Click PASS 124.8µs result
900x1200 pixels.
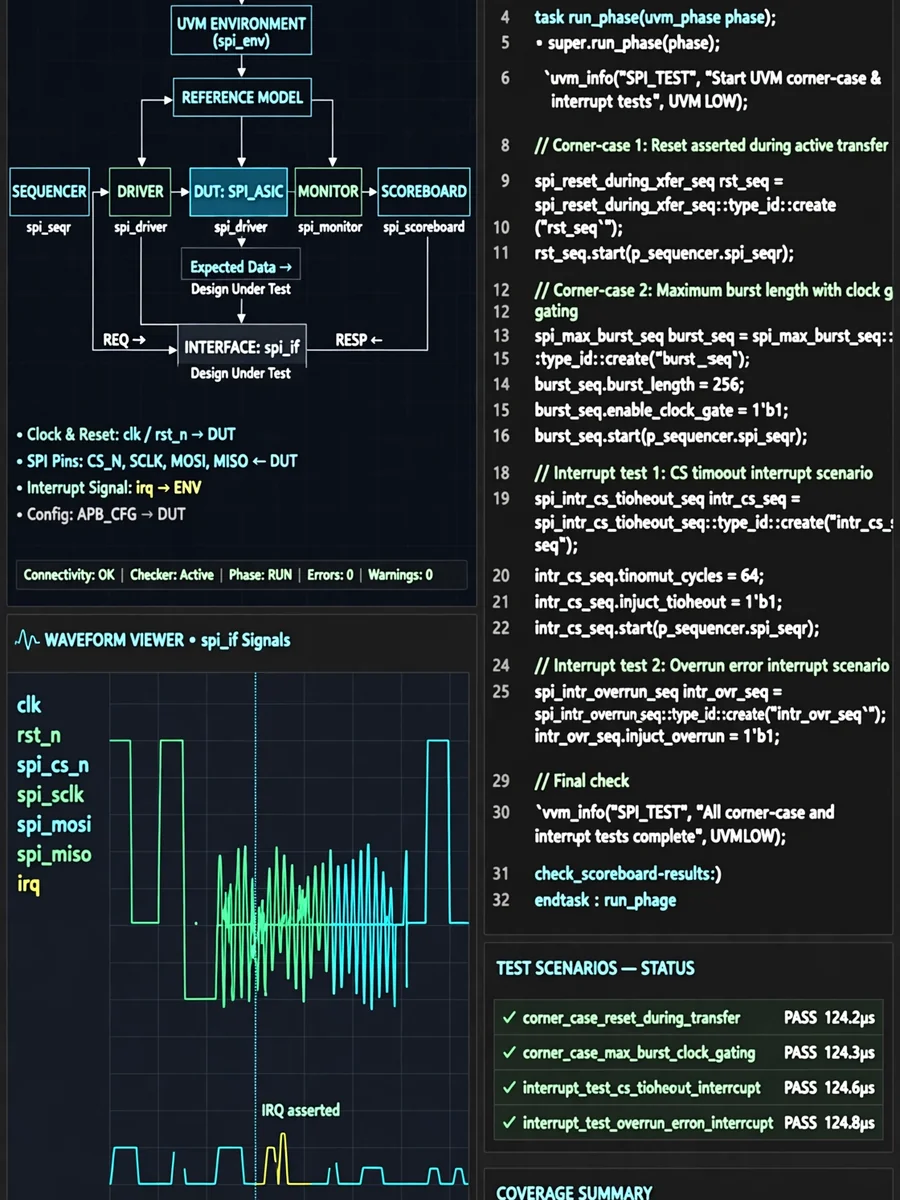[x=829, y=1123]
